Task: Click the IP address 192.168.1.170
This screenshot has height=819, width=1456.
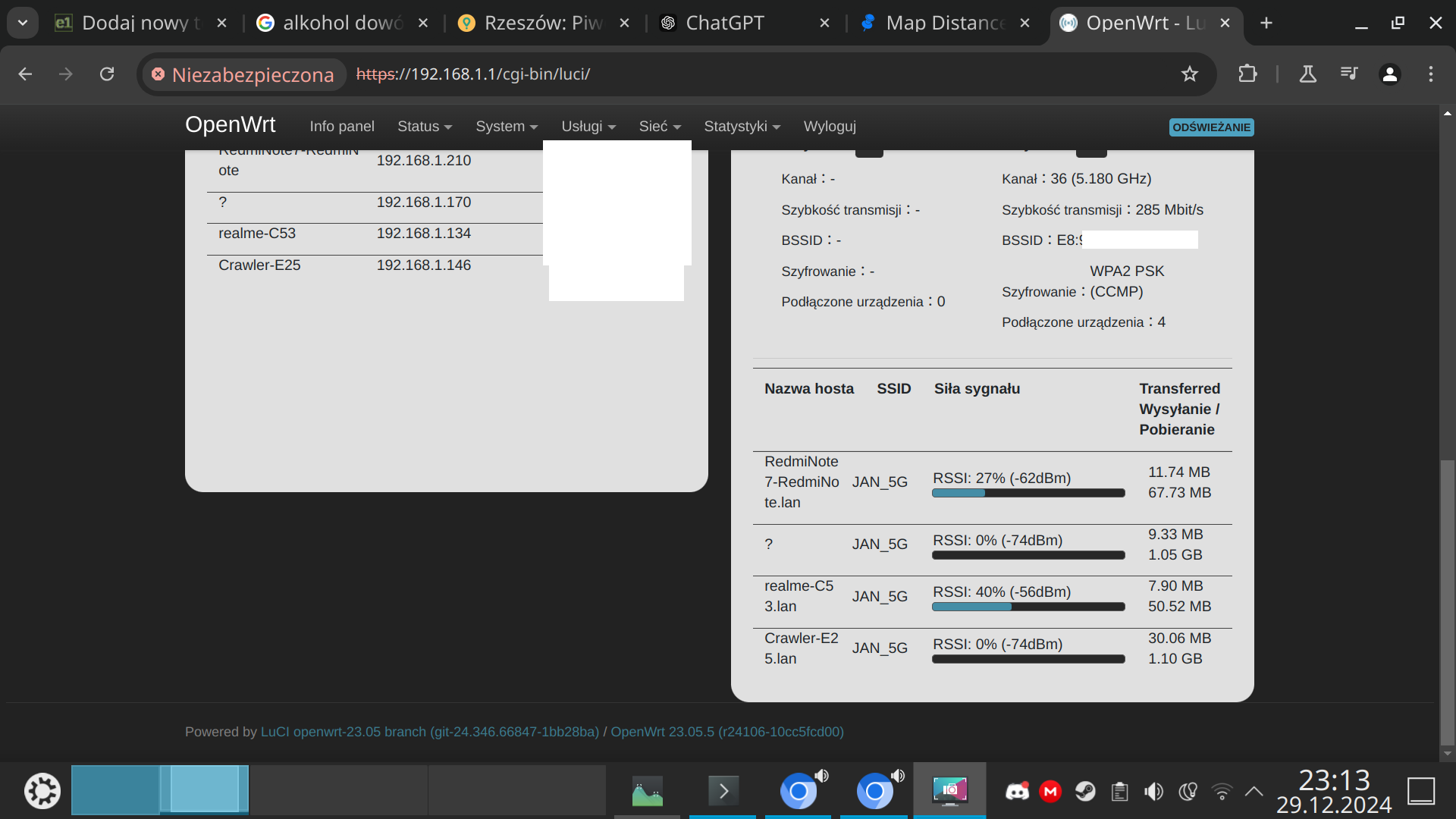Action: (x=424, y=202)
